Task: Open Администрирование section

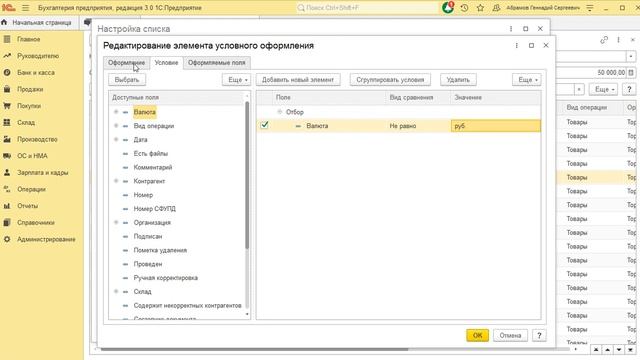Action: [46, 239]
